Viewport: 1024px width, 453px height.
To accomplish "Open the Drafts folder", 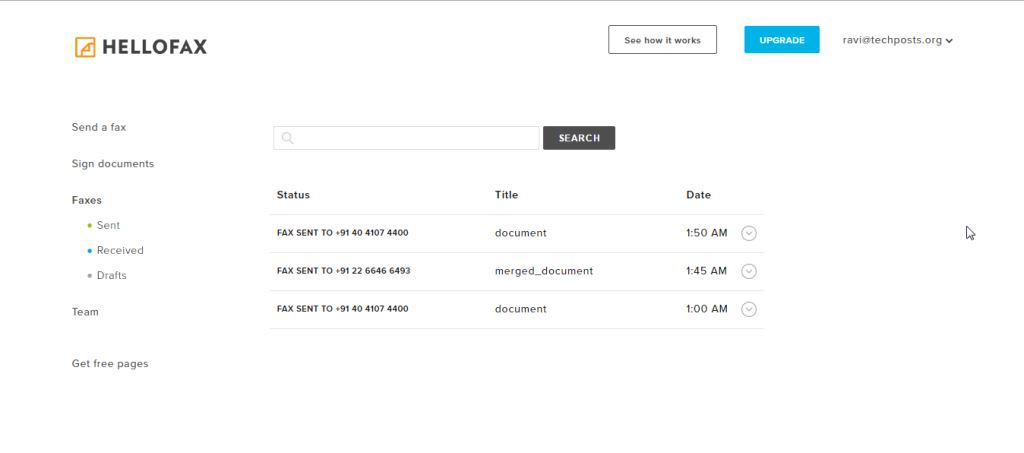I will click(x=112, y=275).
